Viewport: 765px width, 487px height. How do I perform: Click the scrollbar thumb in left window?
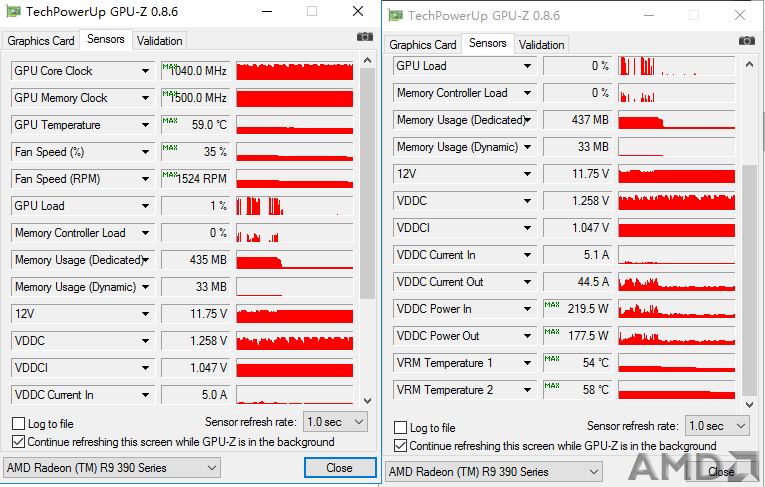pos(367,183)
